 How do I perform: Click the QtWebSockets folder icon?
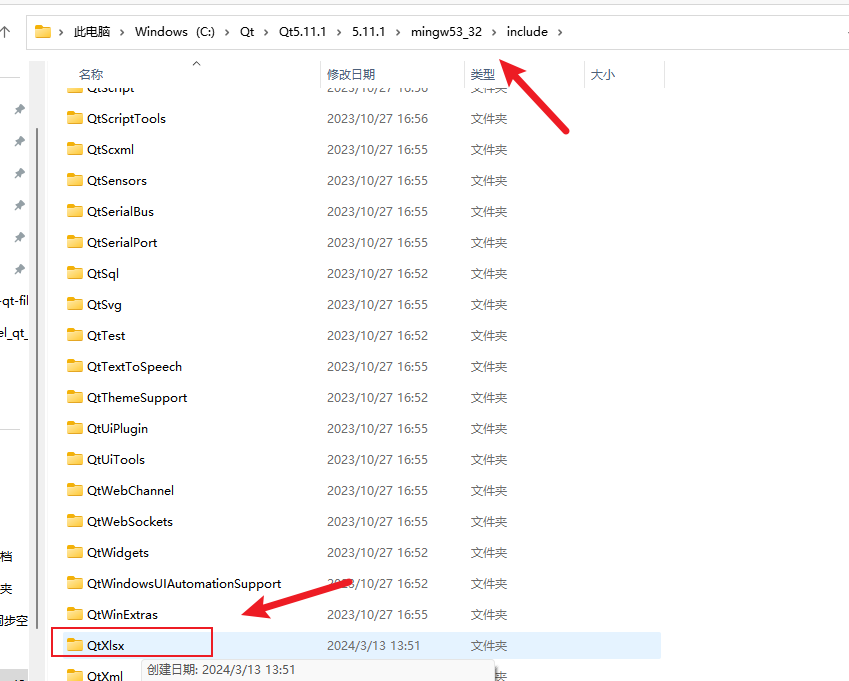coord(75,521)
